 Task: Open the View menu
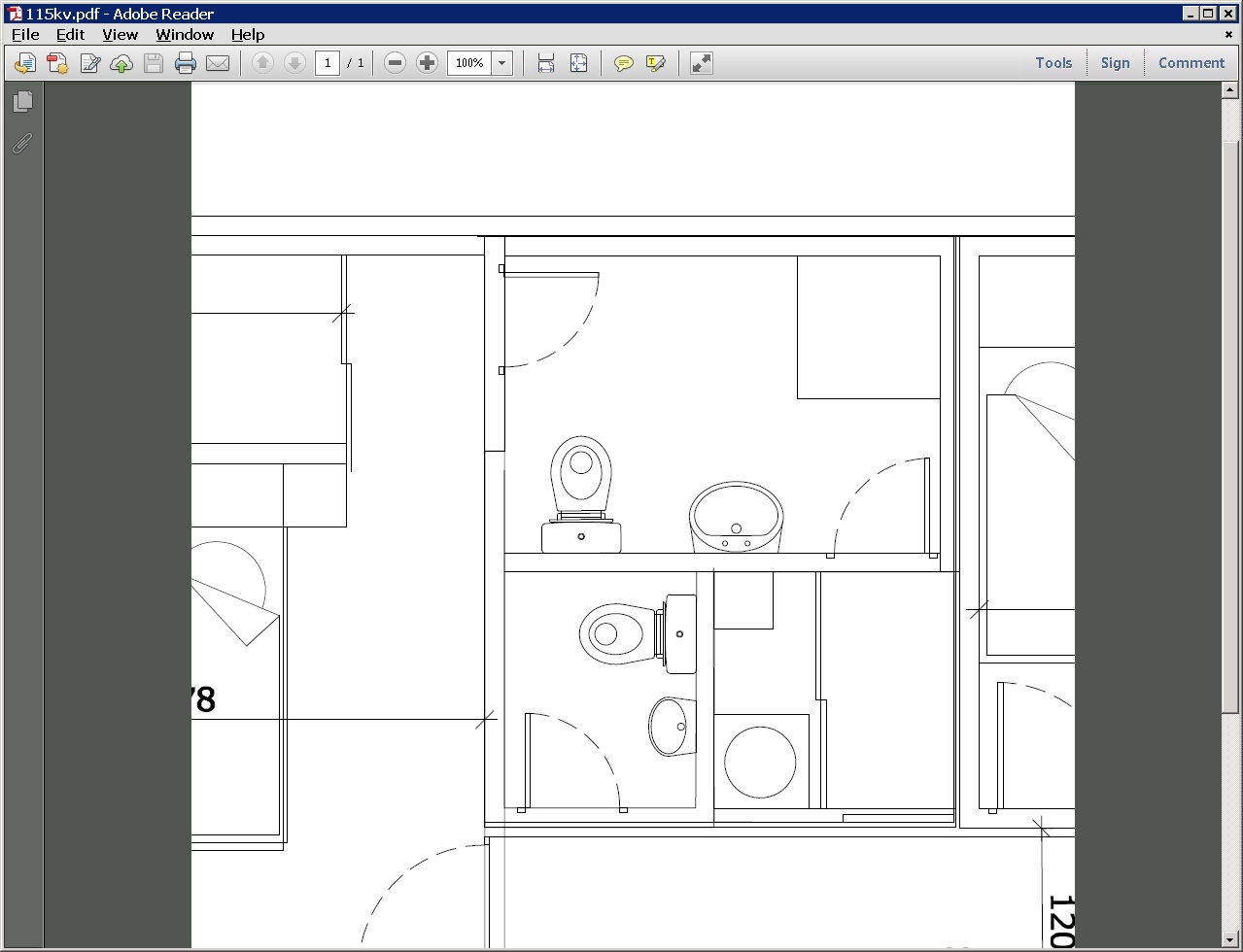[120, 34]
